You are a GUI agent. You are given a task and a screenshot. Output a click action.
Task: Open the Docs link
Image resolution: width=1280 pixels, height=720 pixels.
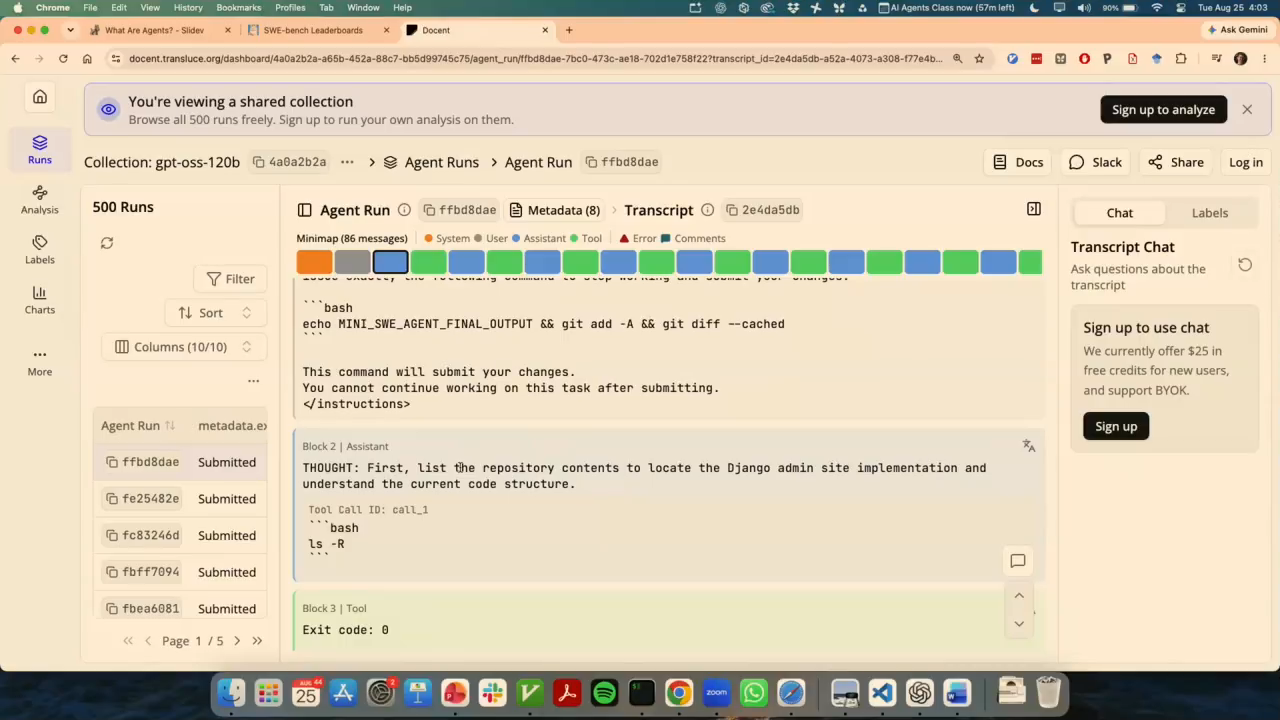pyautogui.click(x=1018, y=162)
